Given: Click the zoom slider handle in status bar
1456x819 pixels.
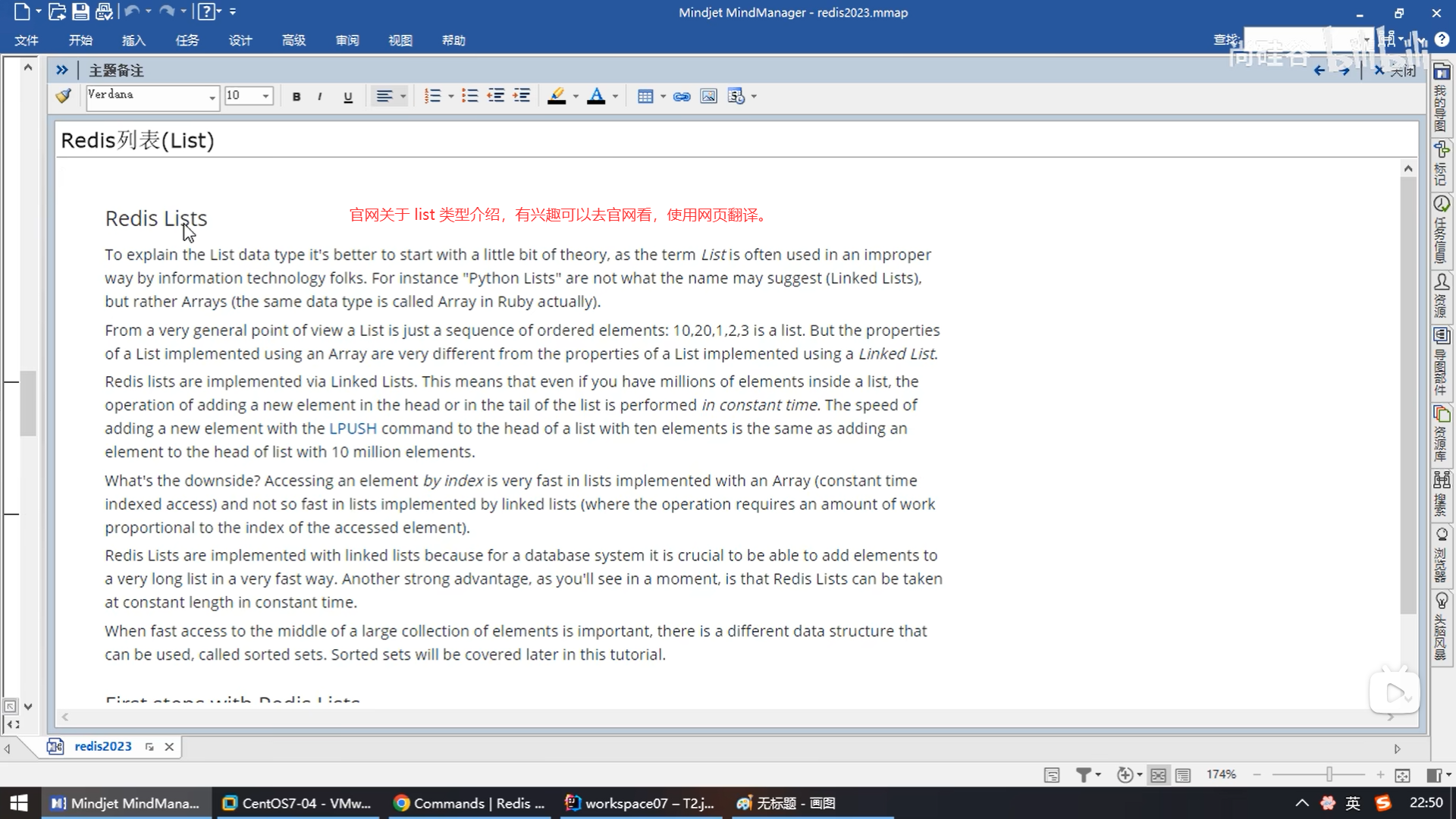Looking at the screenshot, I should tap(1329, 774).
